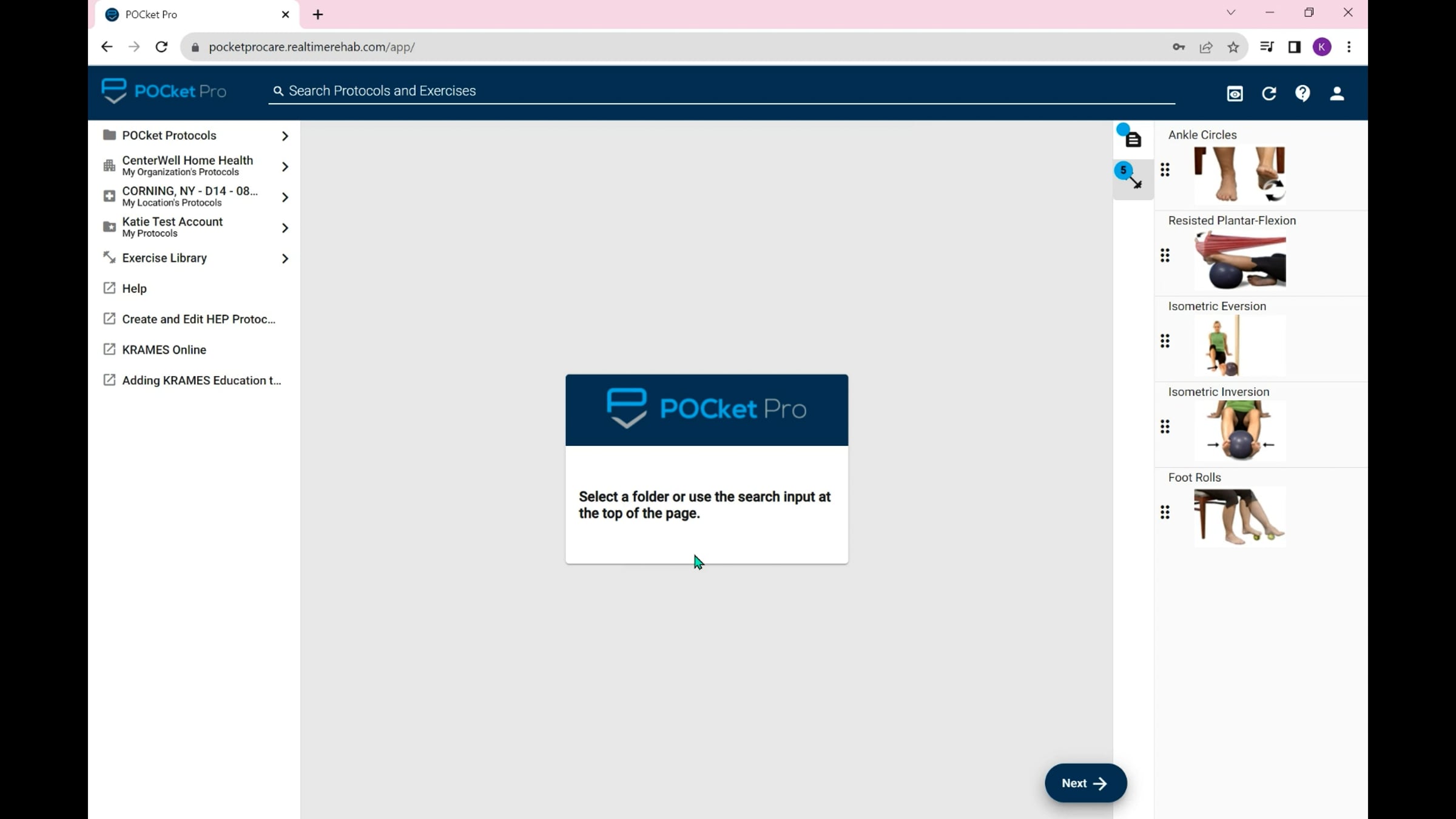Open the Isometric Eversion exercise thumbnail
Screen dimensions: 1456x819
click(1239, 346)
